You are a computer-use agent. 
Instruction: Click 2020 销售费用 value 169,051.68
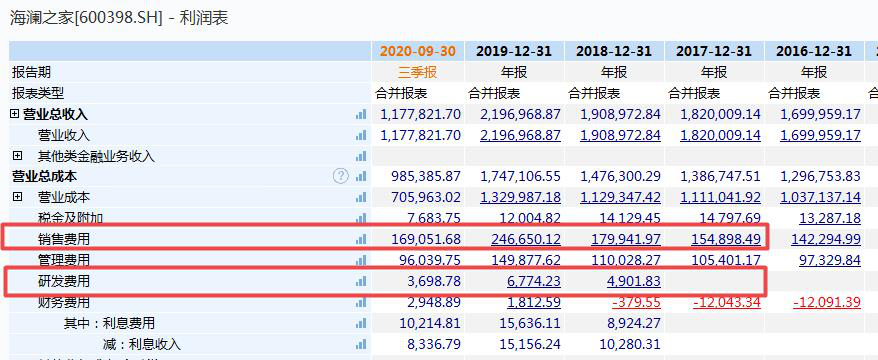(426, 239)
